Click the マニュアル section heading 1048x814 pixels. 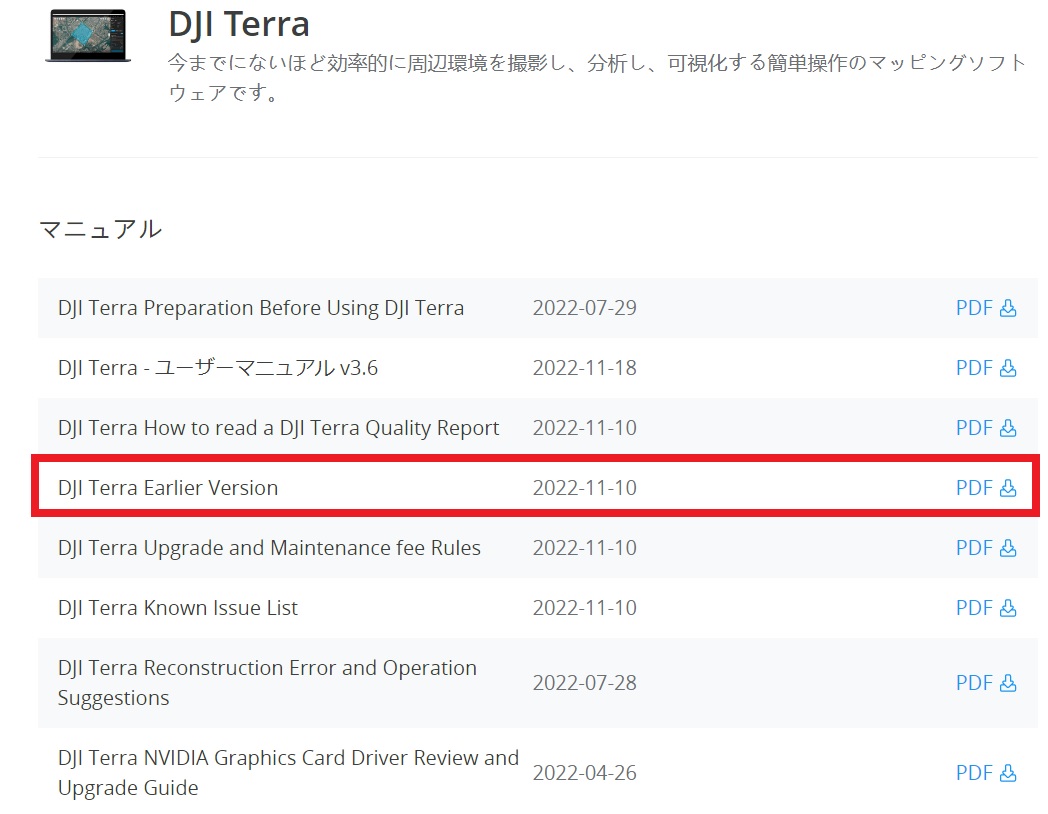pyautogui.click(x=100, y=229)
